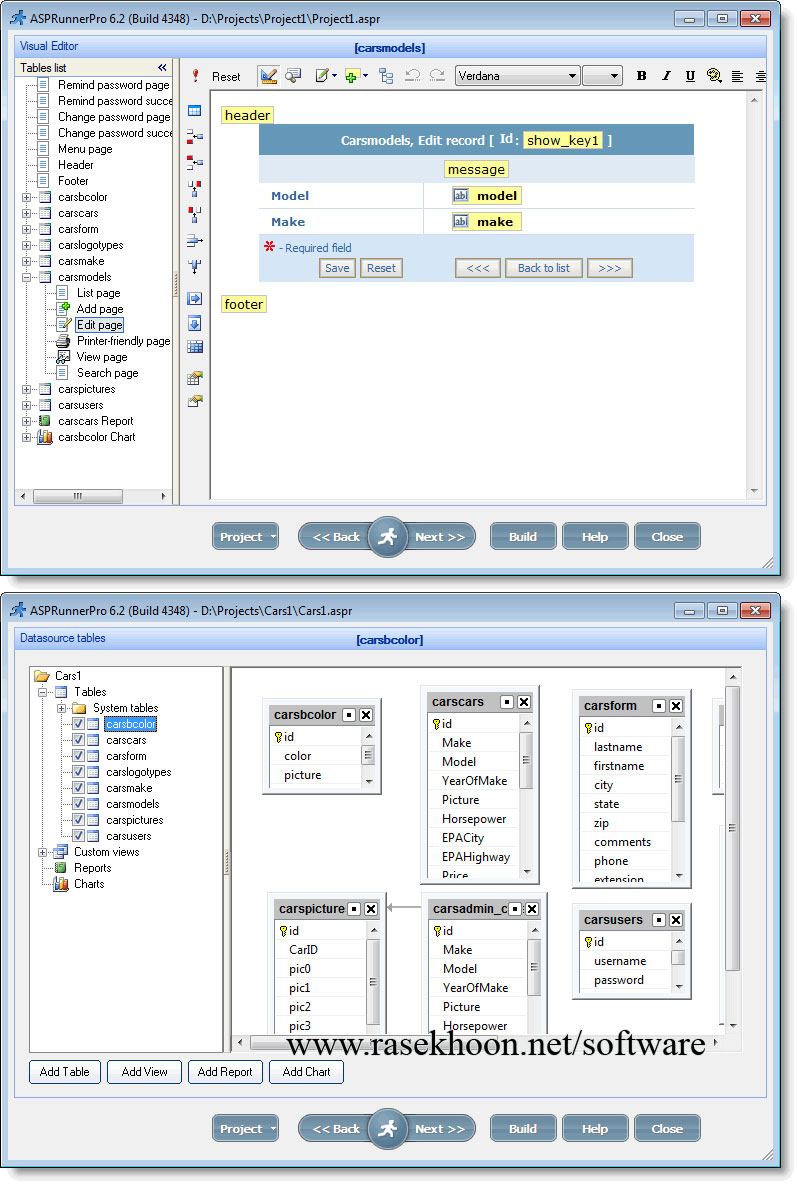Redo the change in Visual Editor
This screenshot has width=797, height=1184.
click(437, 76)
